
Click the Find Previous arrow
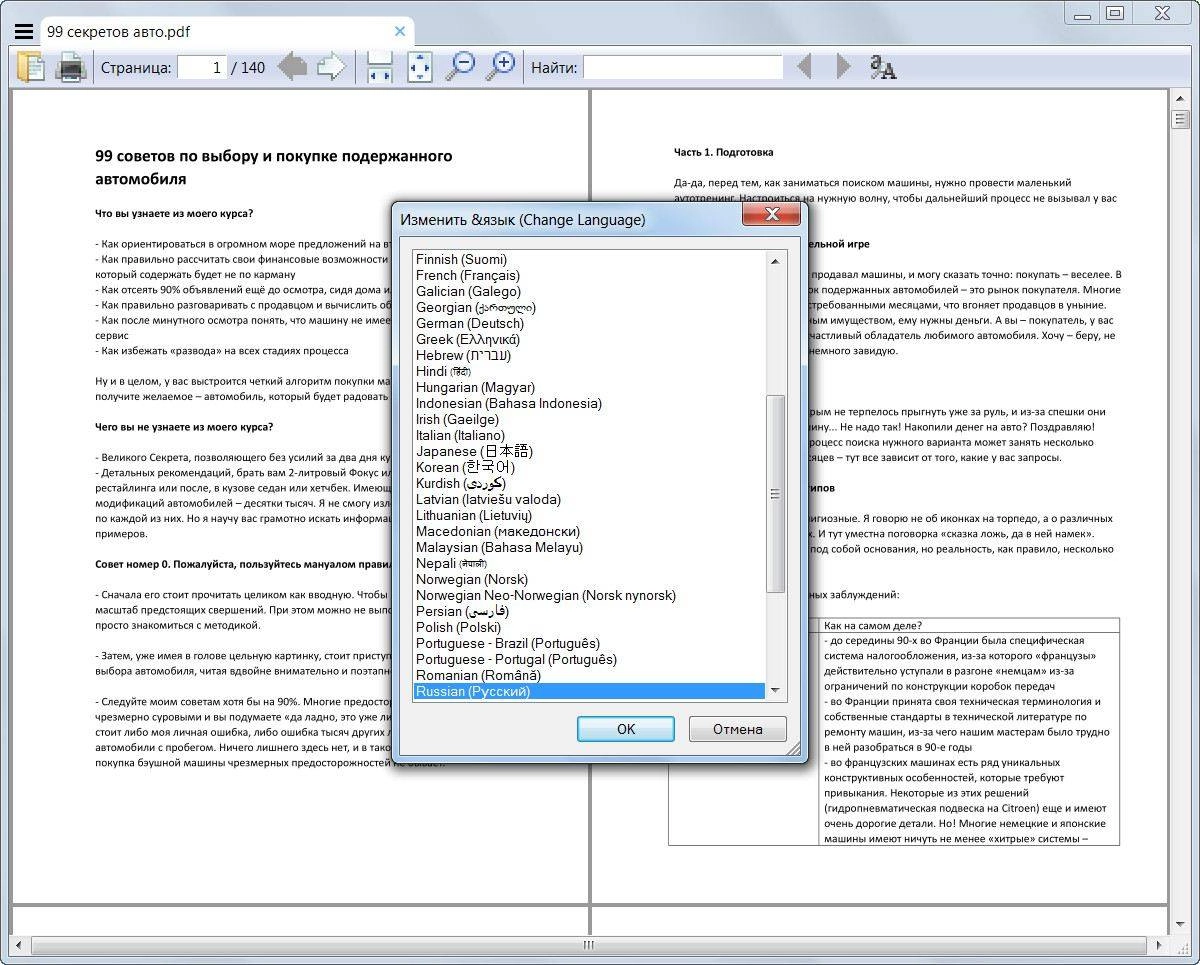click(x=804, y=67)
